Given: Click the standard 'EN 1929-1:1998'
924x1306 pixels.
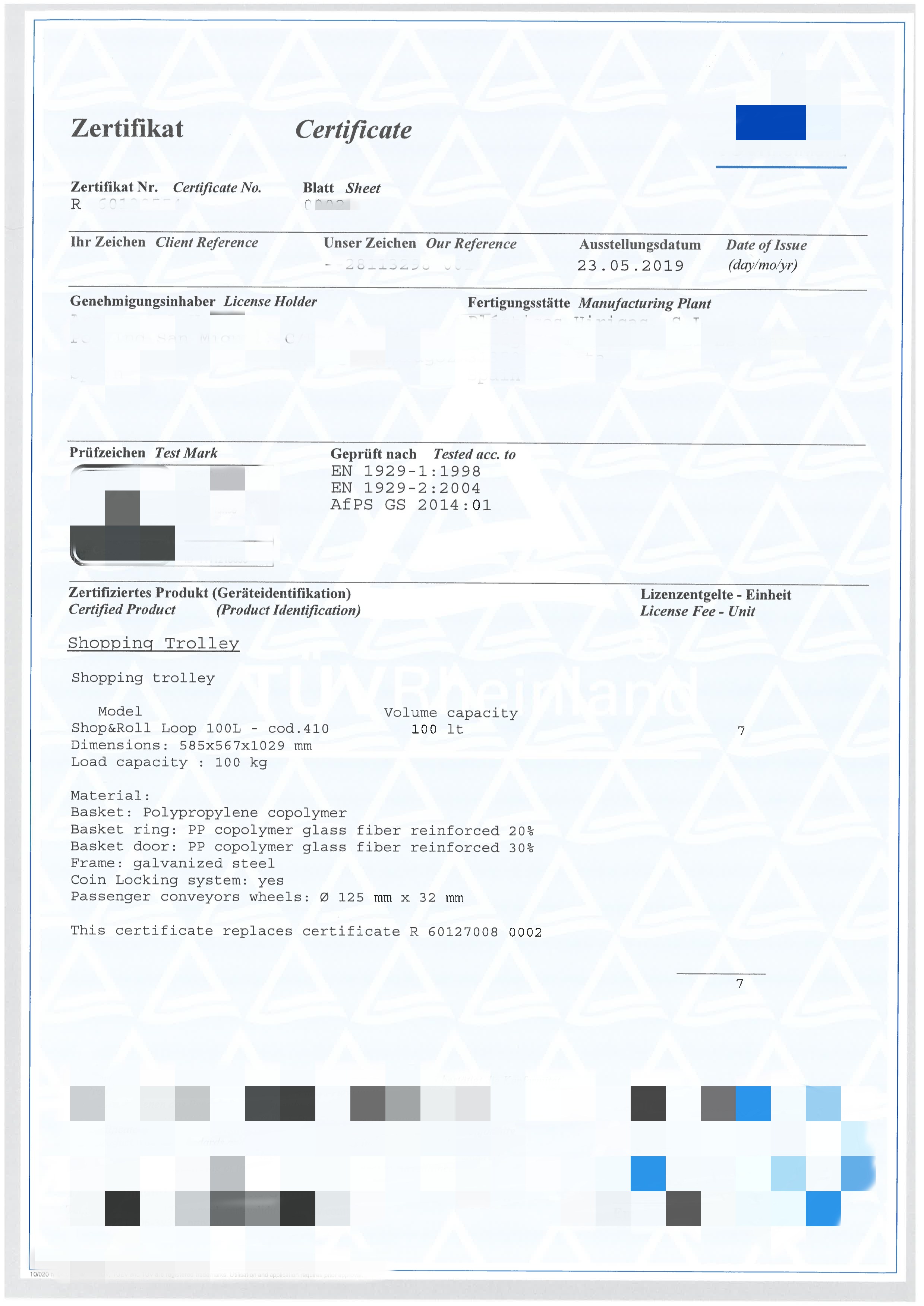Looking at the screenshot, I should (406, 471).
